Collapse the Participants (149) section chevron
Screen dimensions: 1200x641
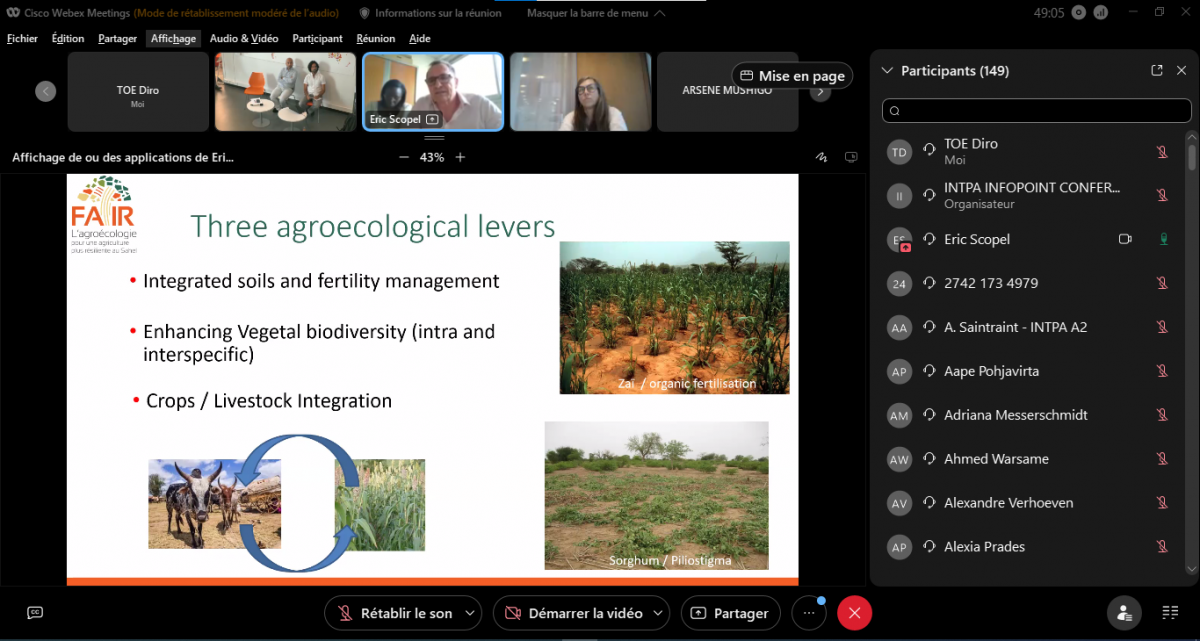[x=886, y=71]
